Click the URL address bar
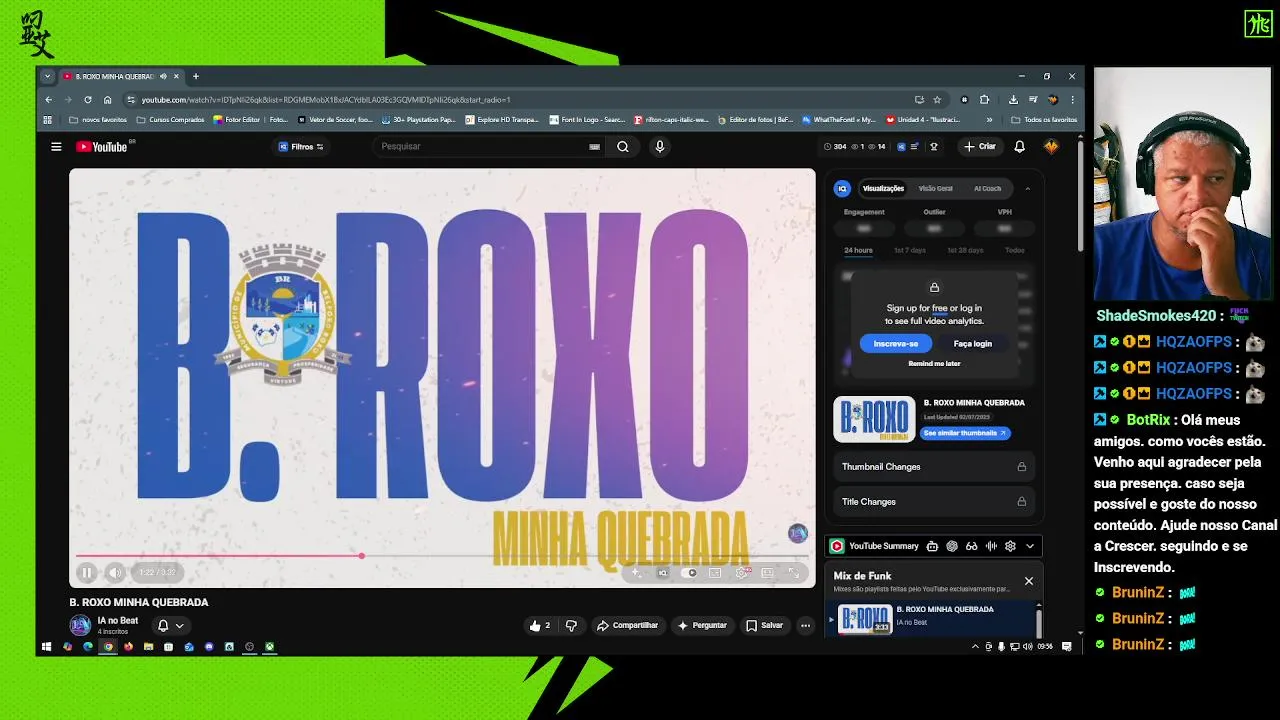This screenshot has height=720, width=1280. pyautogui.click(x=518, y=99)
